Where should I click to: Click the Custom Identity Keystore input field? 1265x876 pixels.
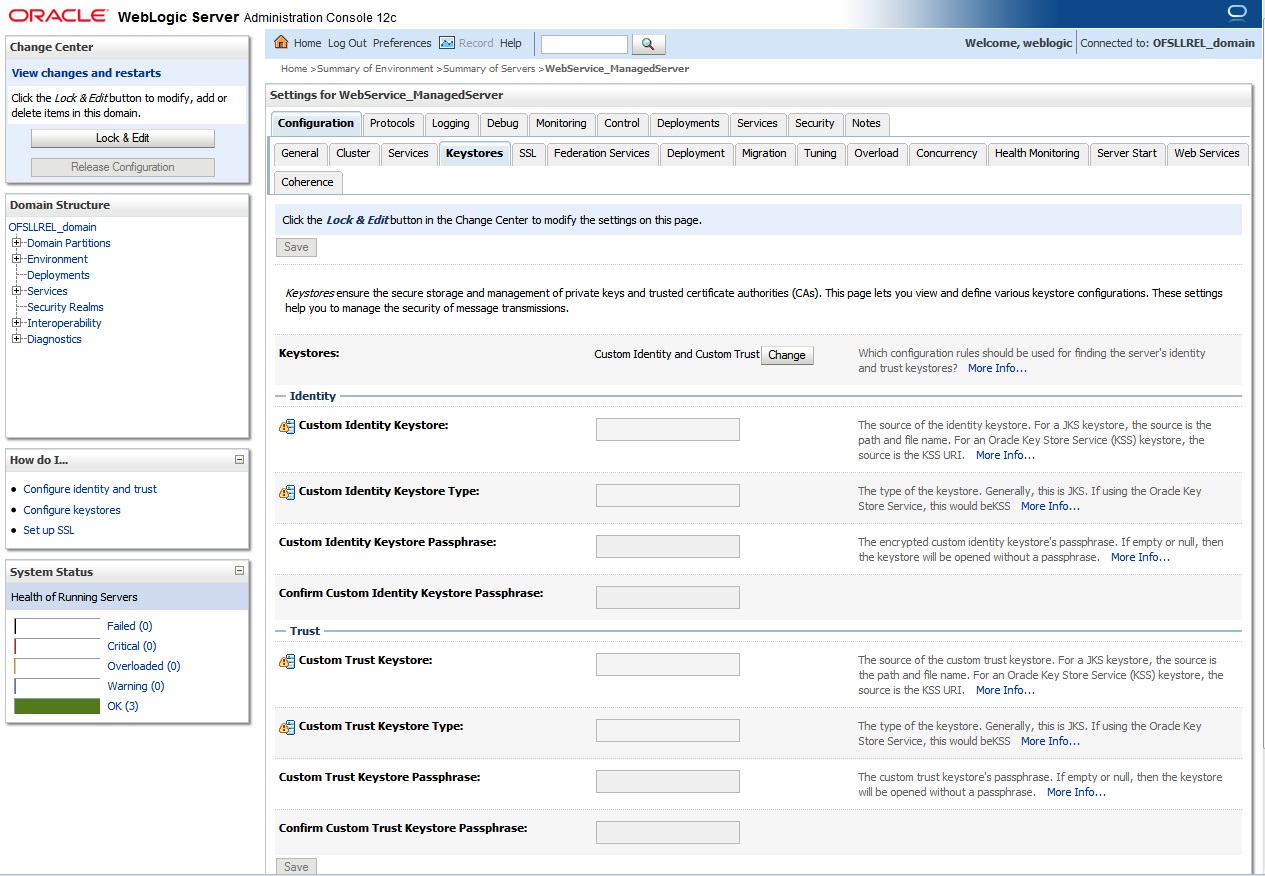[668, 430]
